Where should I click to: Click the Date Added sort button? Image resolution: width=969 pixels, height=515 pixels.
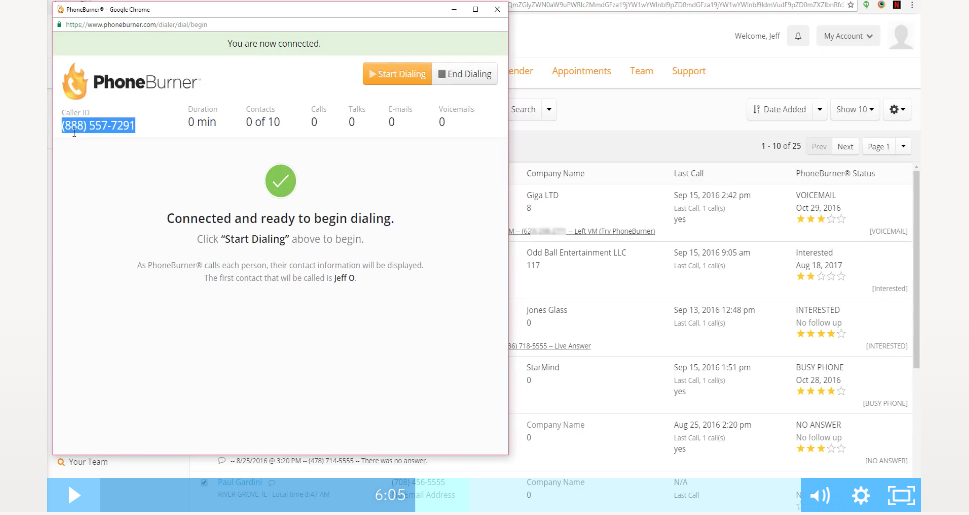coord(779,109)
